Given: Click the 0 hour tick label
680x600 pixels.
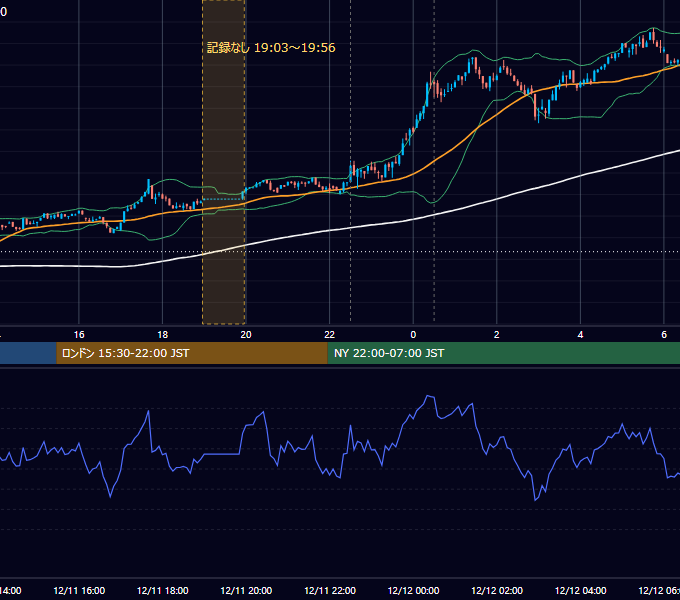Looking at the screenshot, I should point(413,335).
